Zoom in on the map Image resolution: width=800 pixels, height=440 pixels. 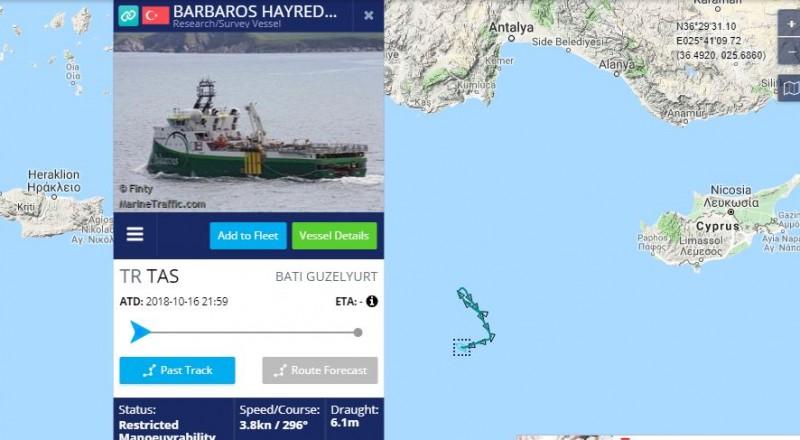click(x=790, y=23)
